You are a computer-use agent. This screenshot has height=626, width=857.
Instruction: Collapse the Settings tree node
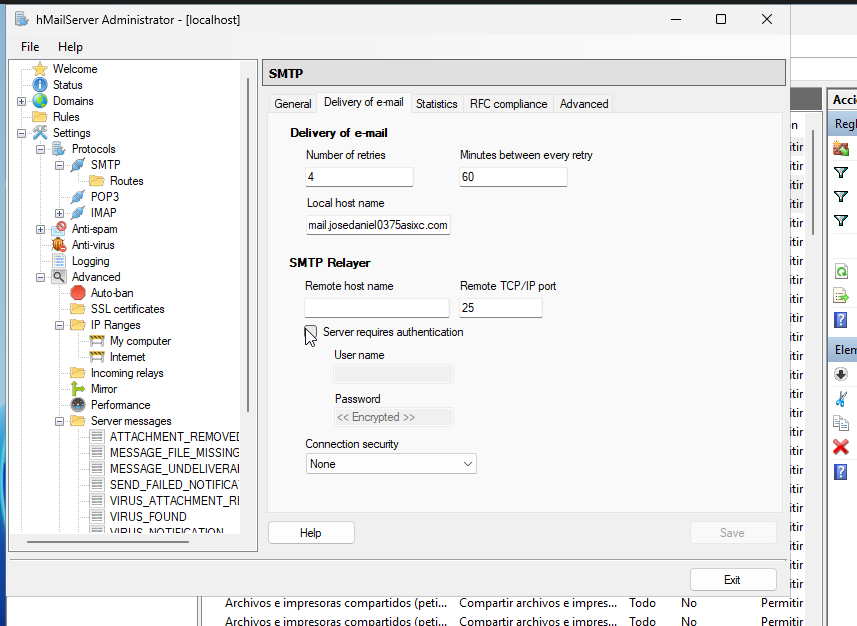pyautogui.click(x=21, y=133)
